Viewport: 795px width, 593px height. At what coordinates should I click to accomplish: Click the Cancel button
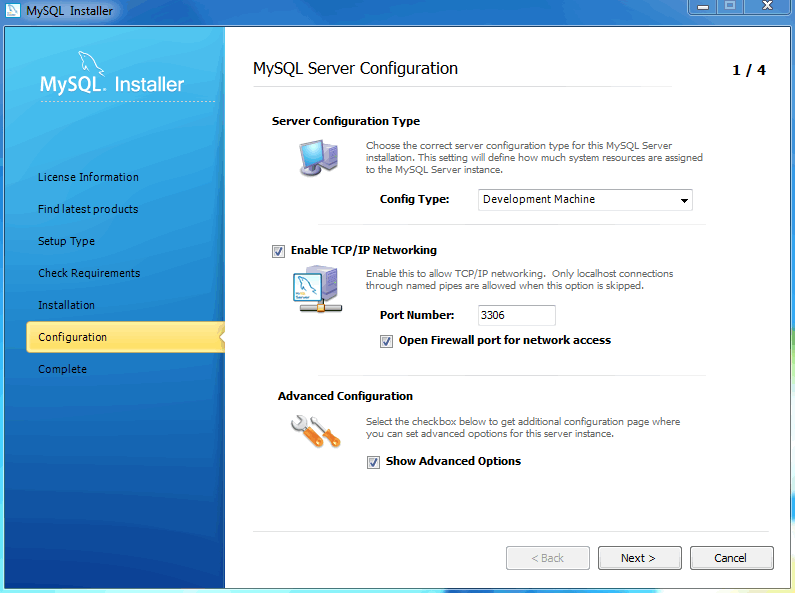731,558
